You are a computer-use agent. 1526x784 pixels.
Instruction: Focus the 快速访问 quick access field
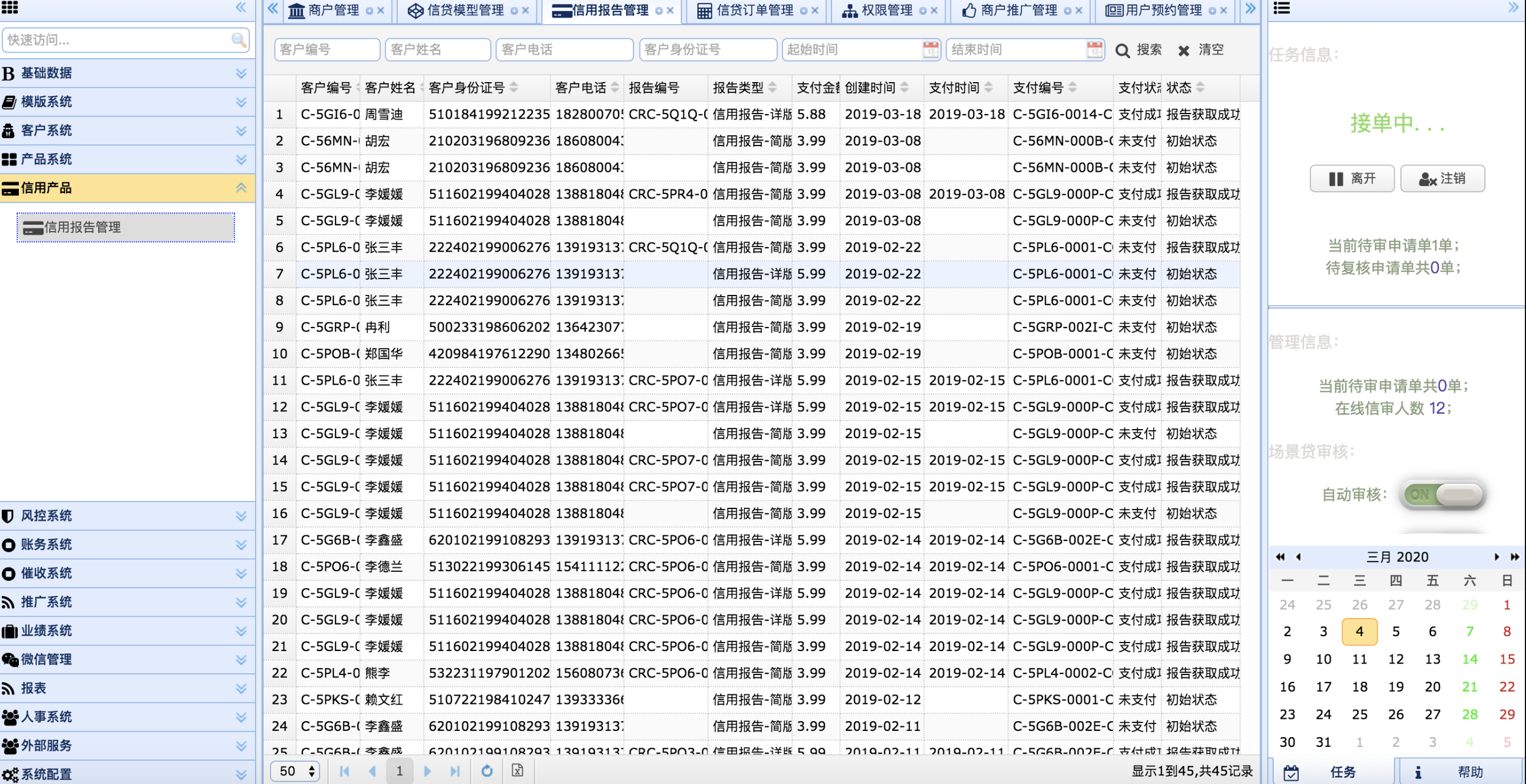point(126,40)
